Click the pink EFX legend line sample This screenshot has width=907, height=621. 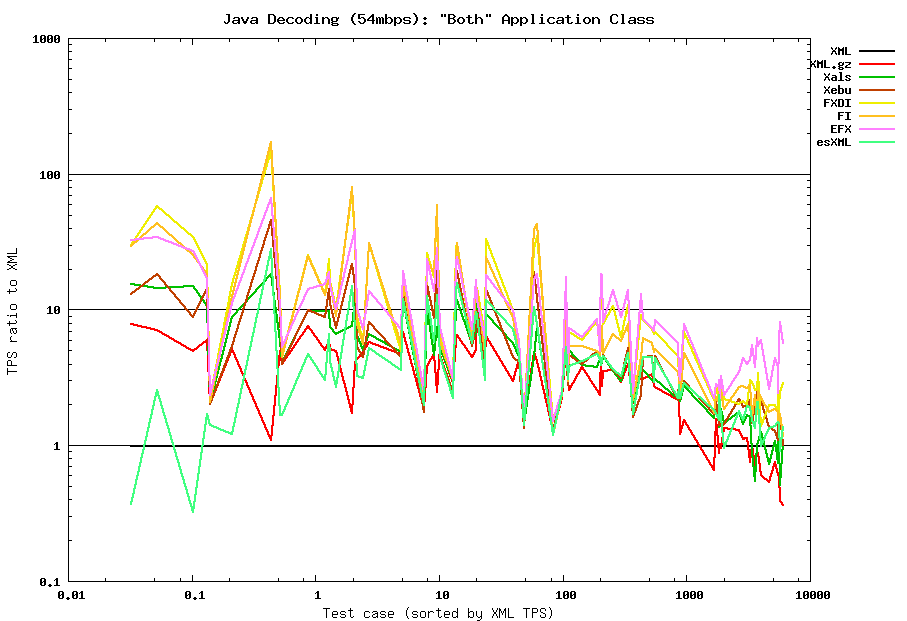[877, 129]
